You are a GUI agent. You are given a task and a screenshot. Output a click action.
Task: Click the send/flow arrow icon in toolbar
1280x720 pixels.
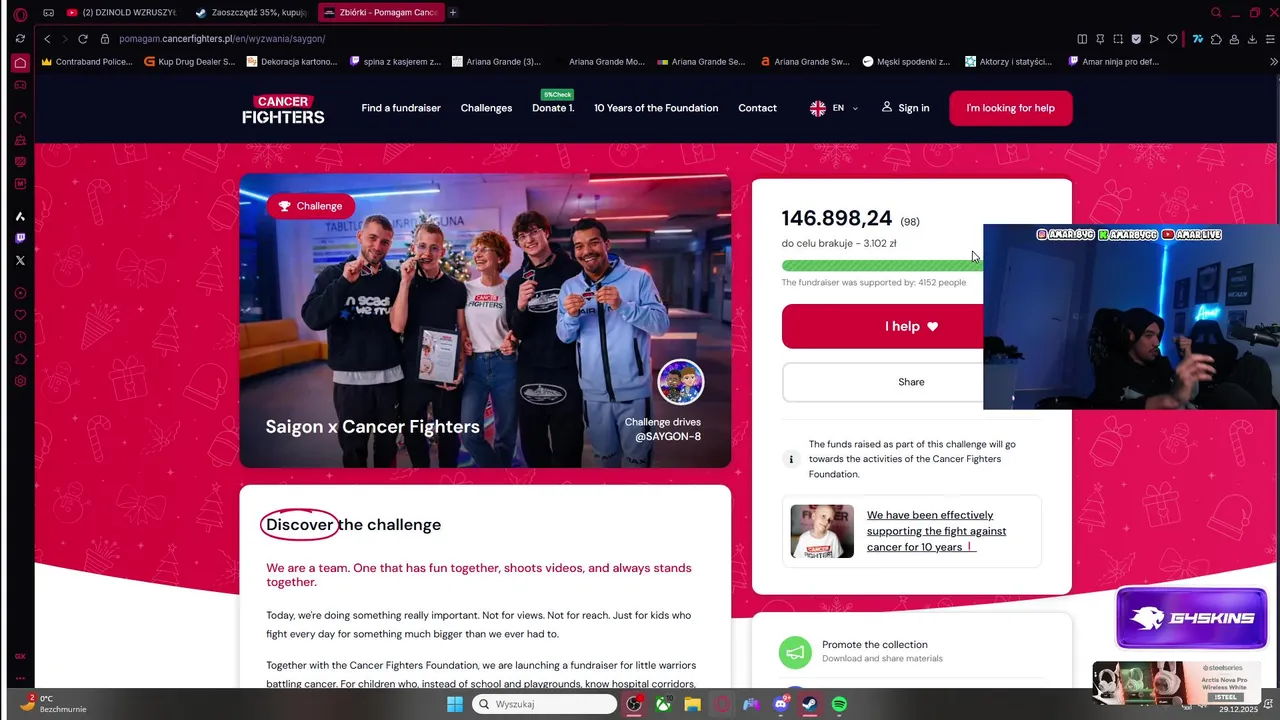[x=1154, y=39]
